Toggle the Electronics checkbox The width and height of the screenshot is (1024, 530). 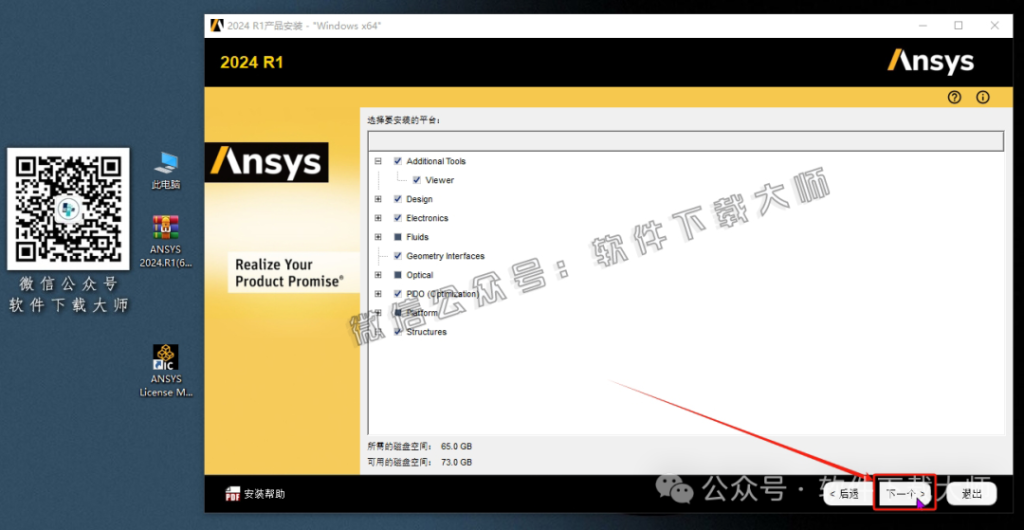click(x=398, y=217)
